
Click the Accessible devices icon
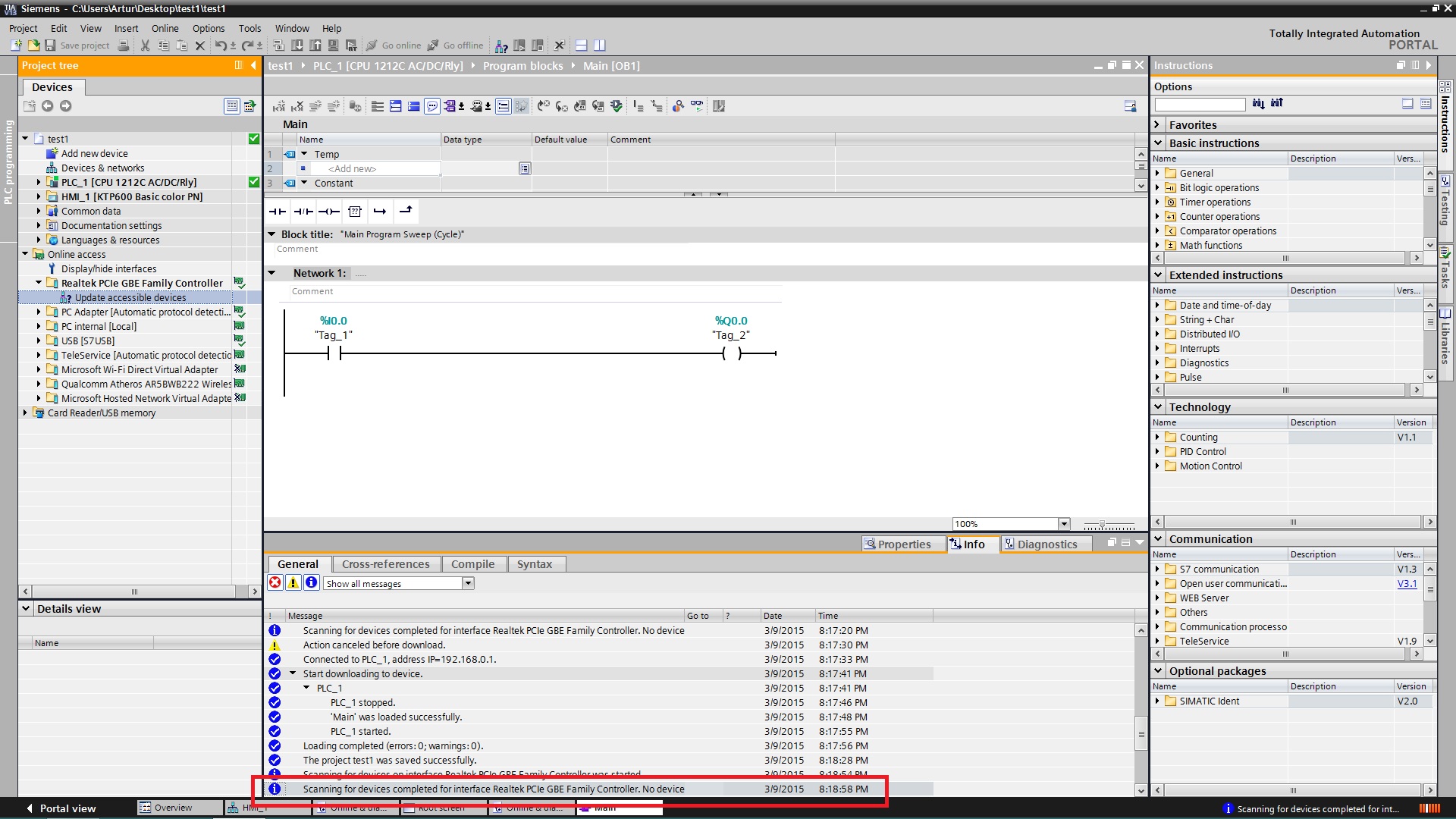(x=501, y=45)
